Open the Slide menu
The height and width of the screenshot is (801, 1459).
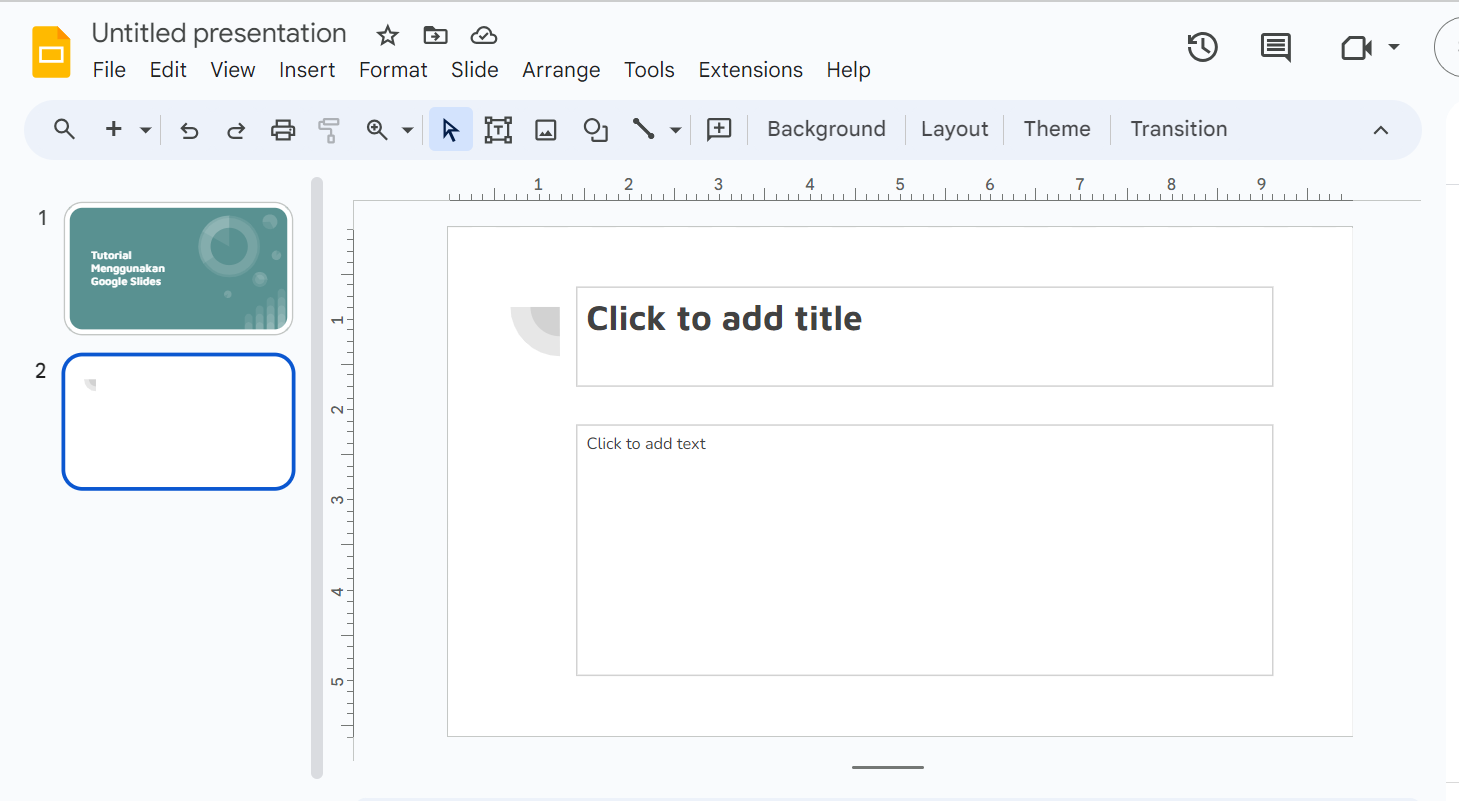[x=474, y=70]
